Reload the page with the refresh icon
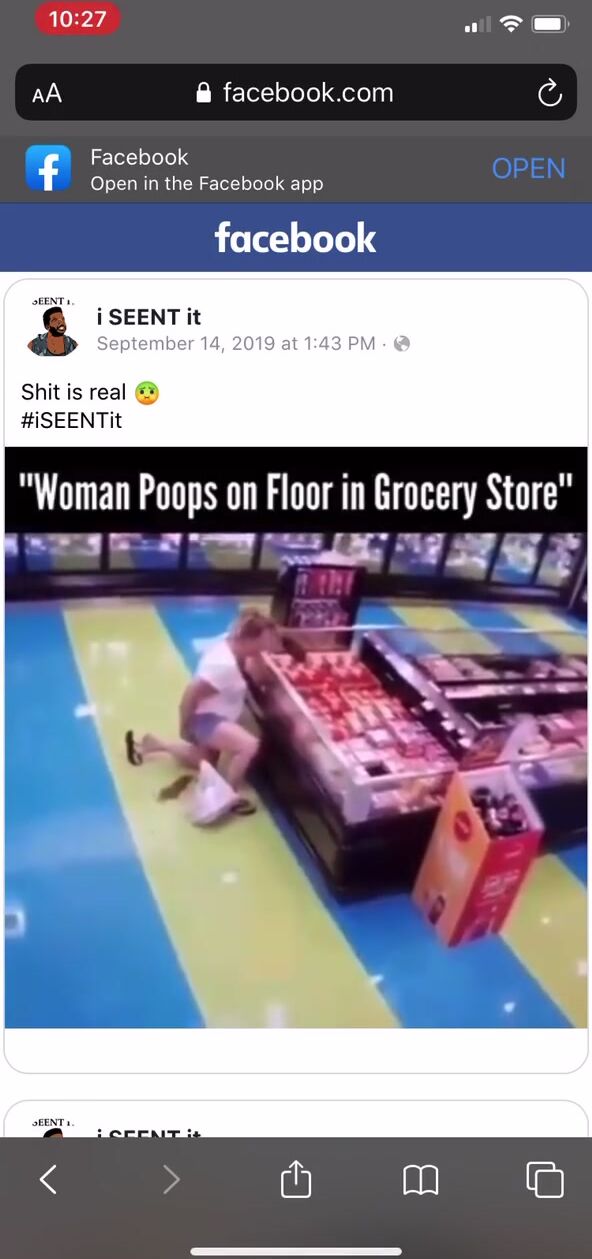The width and height of the screenshot is (592, 1259). [549, 93]
